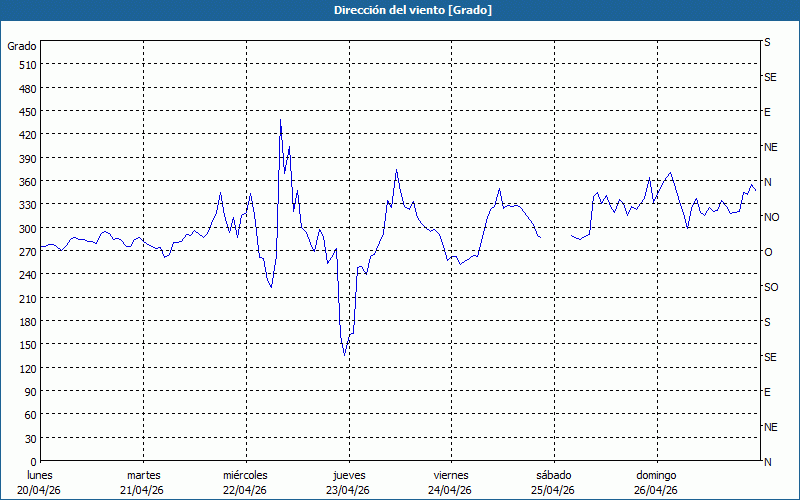Click the chart title "Dirección del viento [Grado]"

coord(399,10)
